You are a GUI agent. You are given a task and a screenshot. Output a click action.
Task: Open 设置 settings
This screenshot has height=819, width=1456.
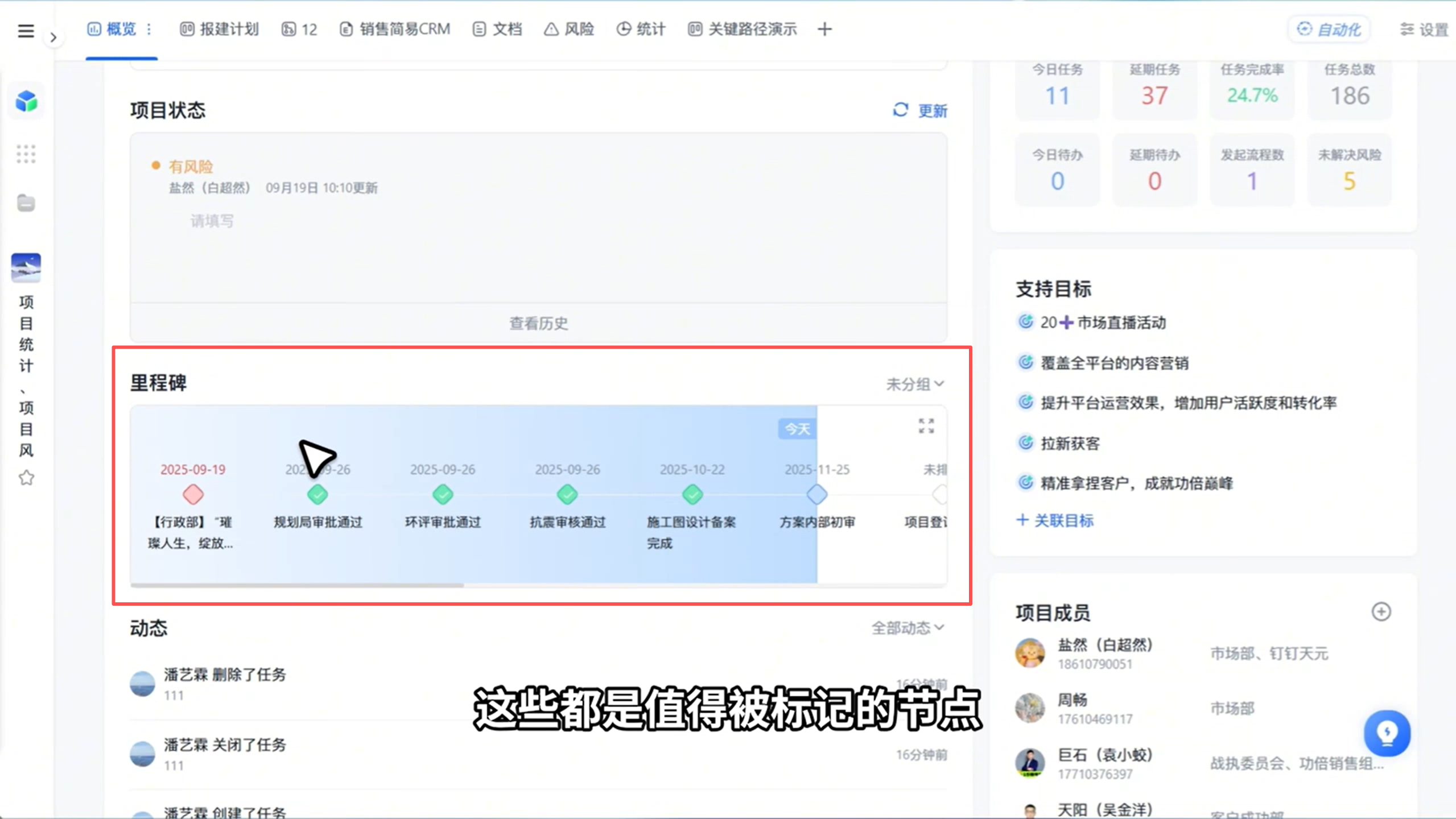point(1424,29)
